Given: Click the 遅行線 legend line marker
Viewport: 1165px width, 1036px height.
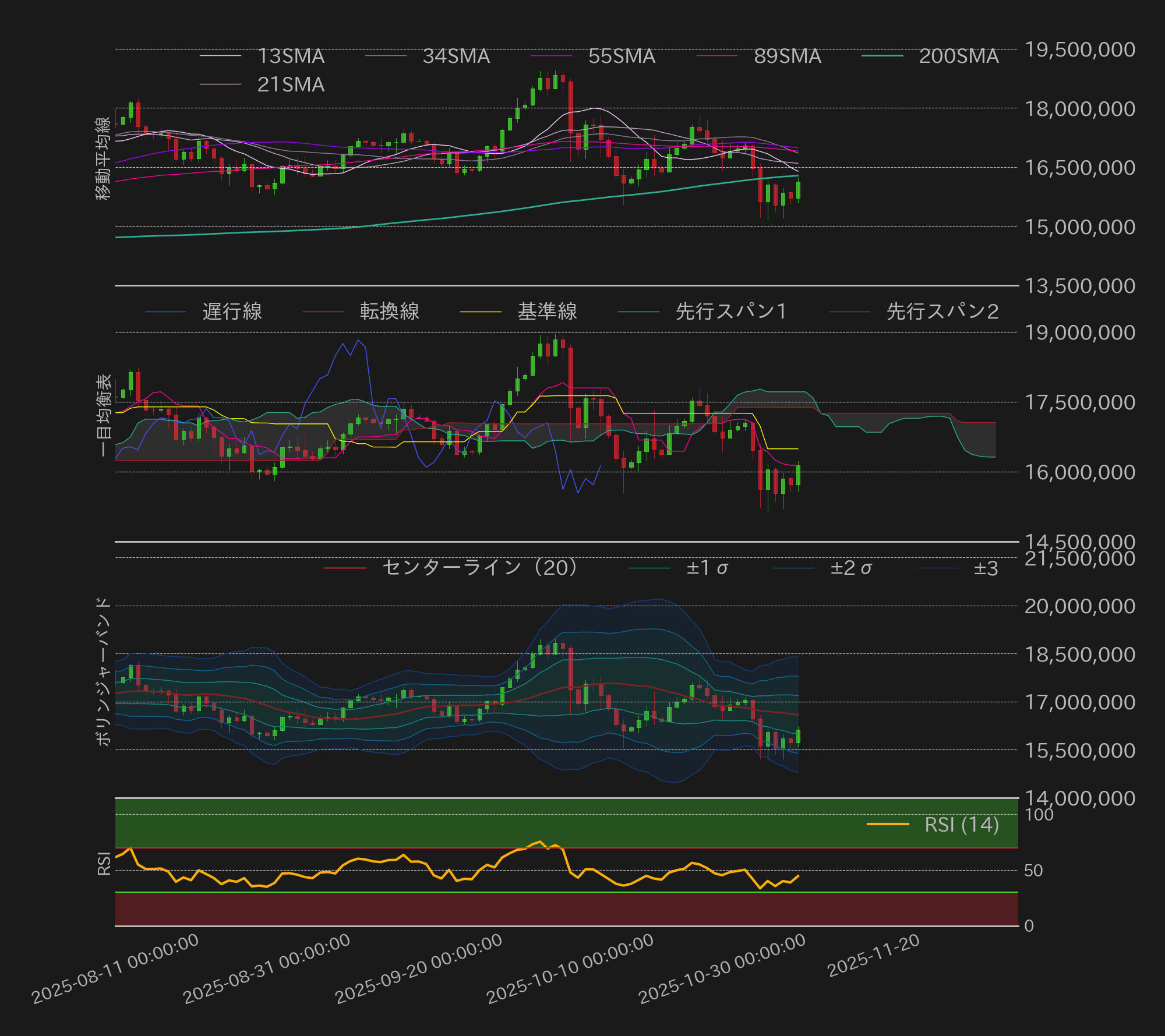Looking at the screenshot, I should (x=167, y=312).
